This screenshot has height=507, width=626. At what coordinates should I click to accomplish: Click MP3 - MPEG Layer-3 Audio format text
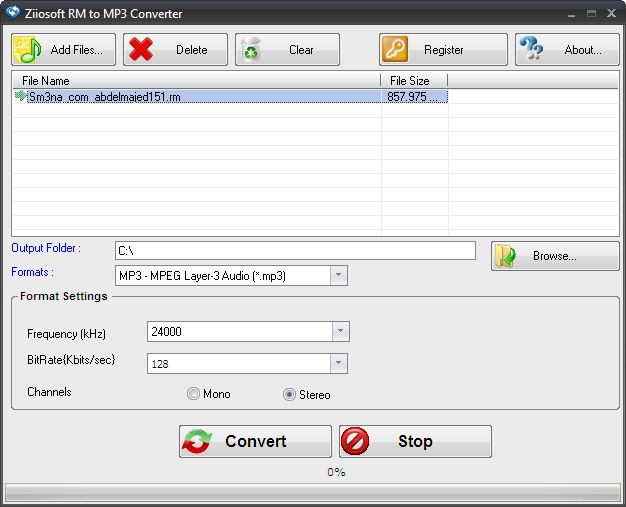pos(202,275)
